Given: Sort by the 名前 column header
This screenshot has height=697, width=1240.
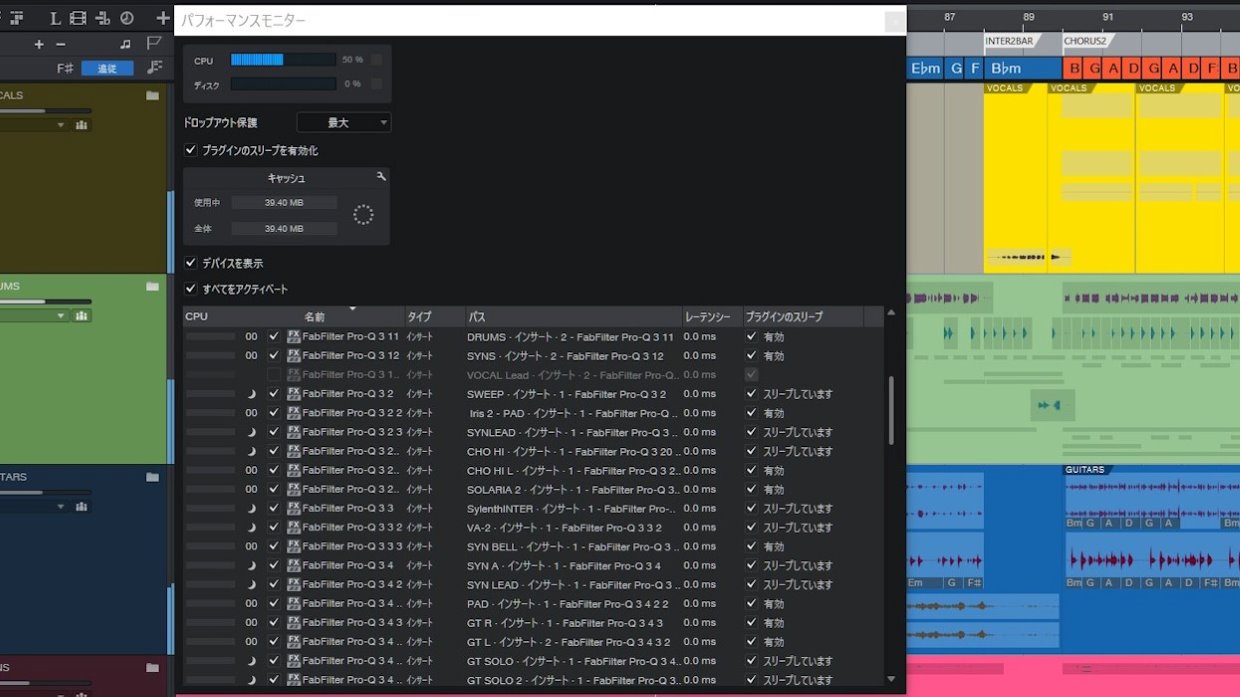Looking at the screenshot, I should (315, 317).
